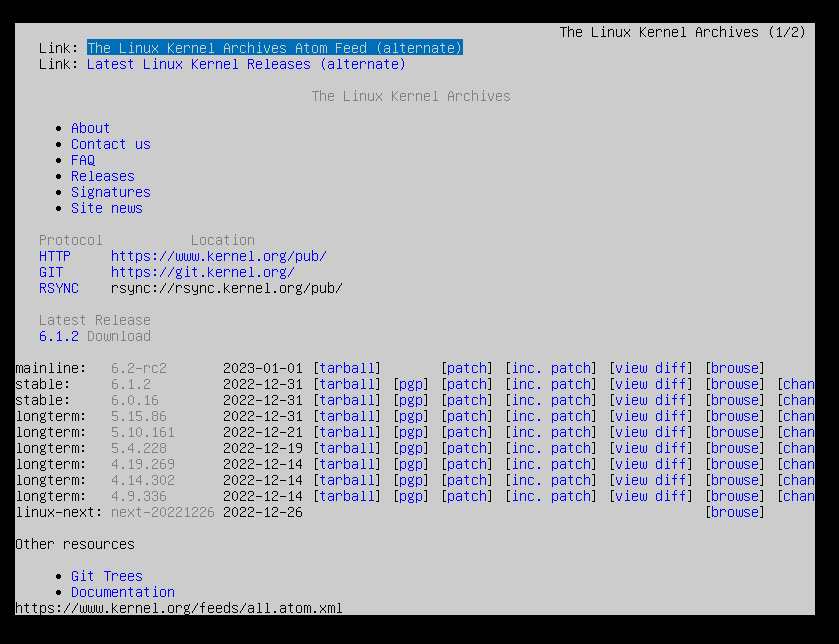Browse the mainline 6.2-rc2 tree
The image size is (839, 644).
point(735,369)
